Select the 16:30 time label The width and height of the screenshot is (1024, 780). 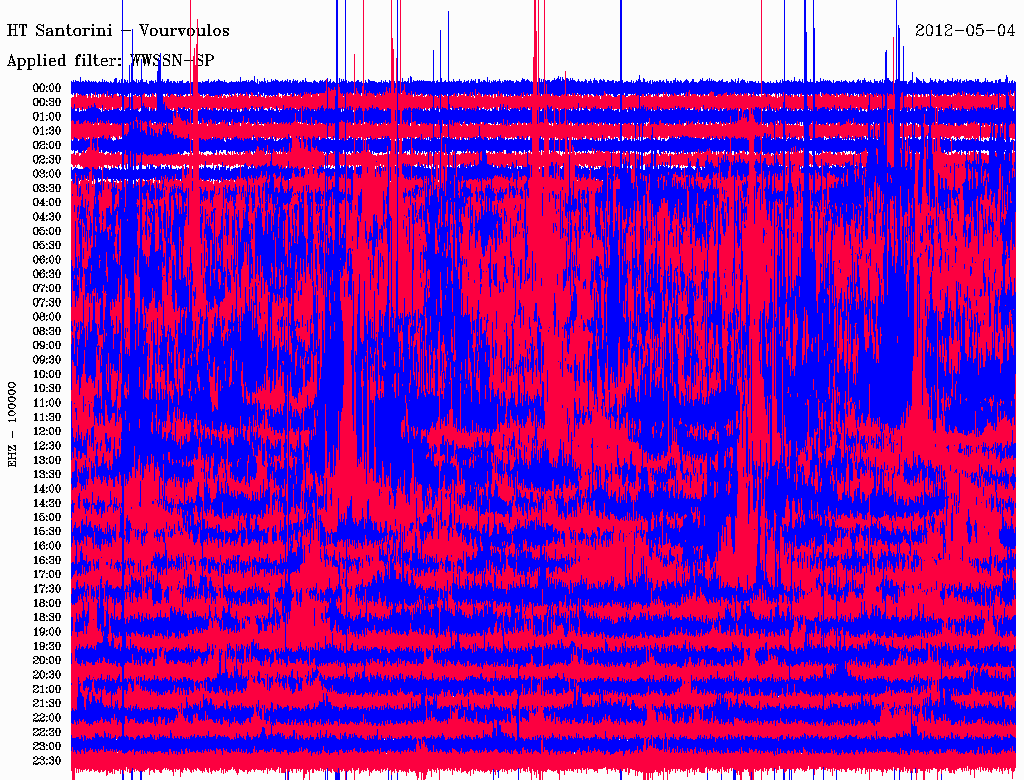[x=47, y=561]
